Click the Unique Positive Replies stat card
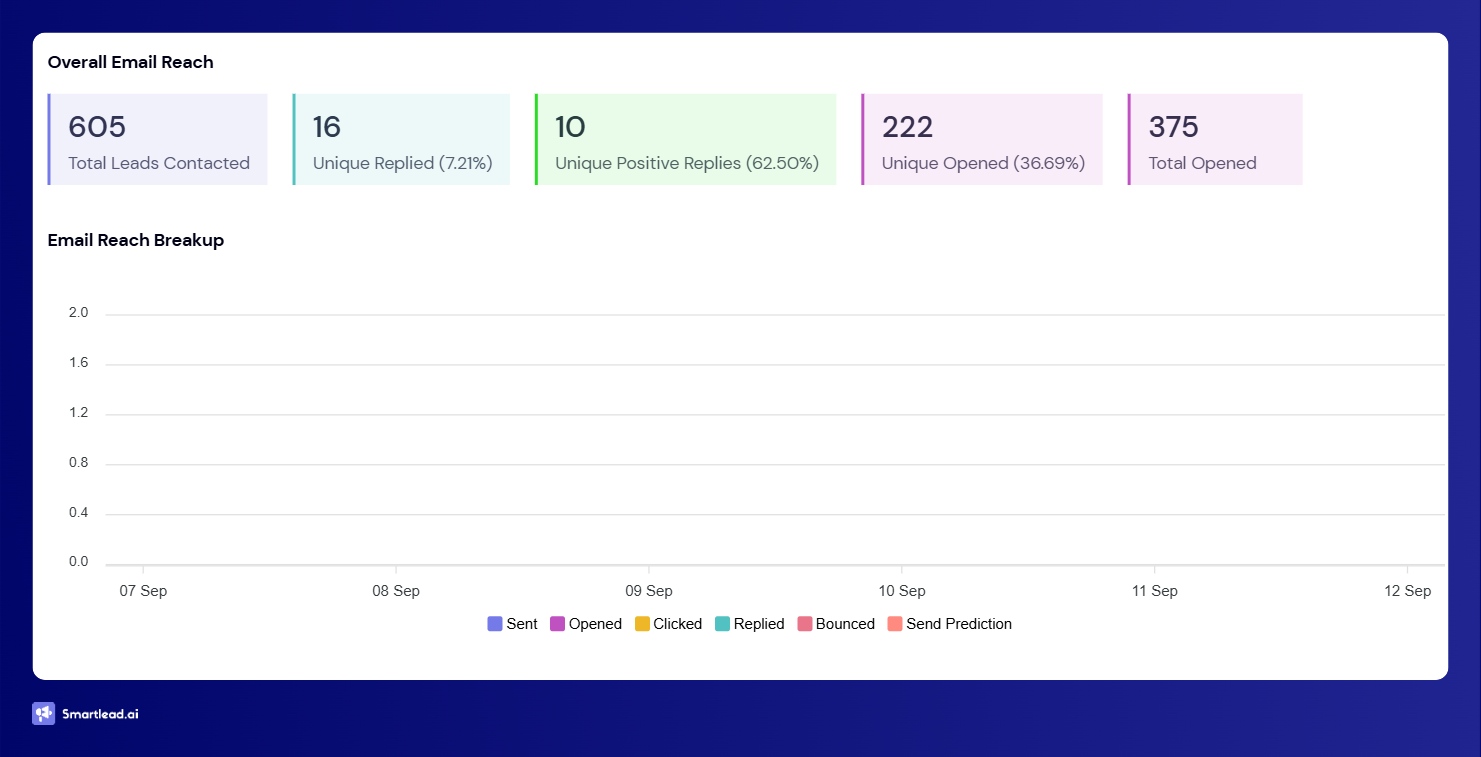Screen dimensions: 1481x757 click(686, 140)
